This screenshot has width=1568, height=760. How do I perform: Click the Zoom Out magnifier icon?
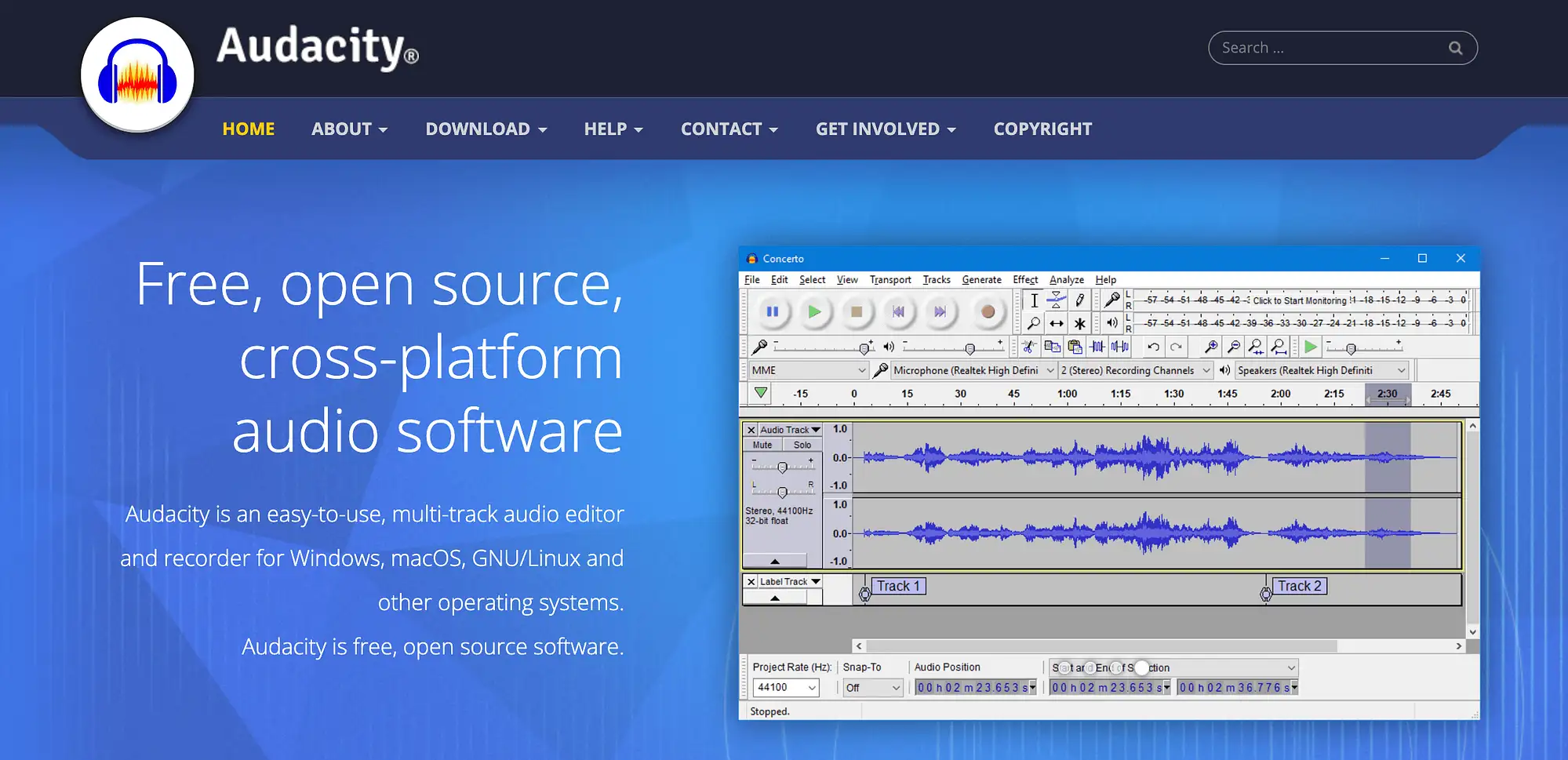pyautogui.click(x=1234, y=347)
